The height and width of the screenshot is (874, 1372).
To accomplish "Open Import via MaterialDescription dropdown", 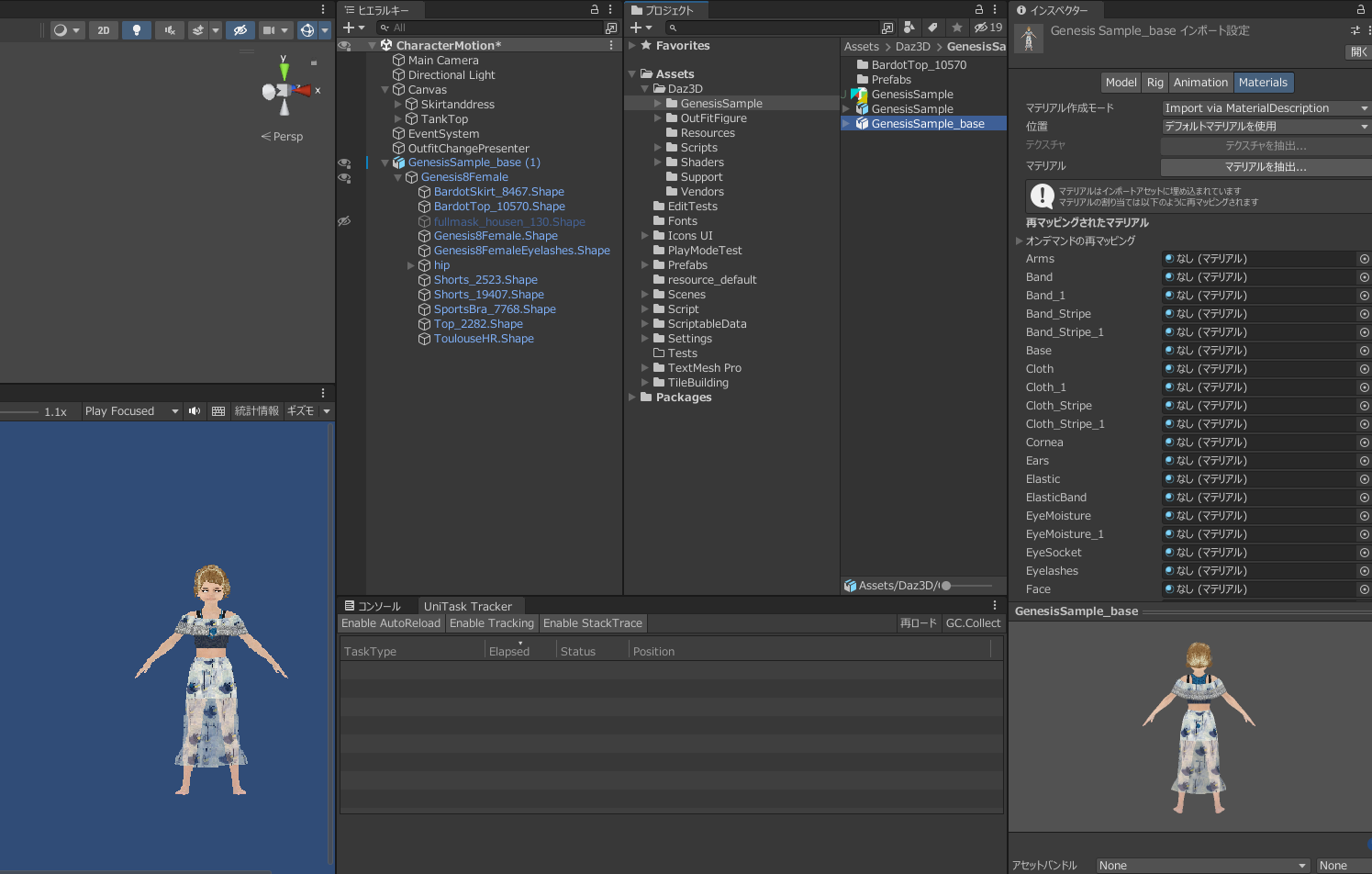I will pyautogui.click(x=1266, y=108).
